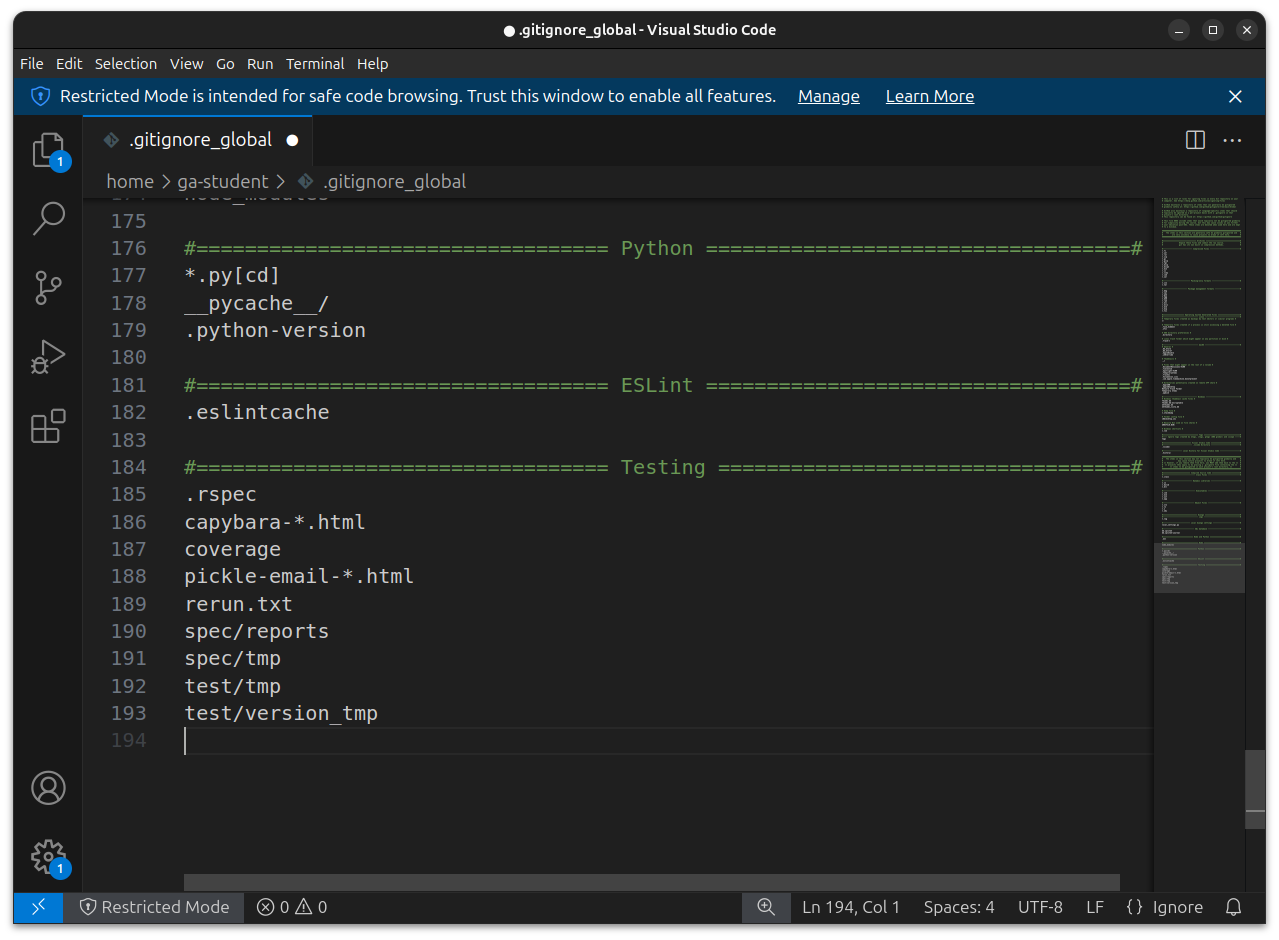Open the Manage settings gear

click(48, 857)
